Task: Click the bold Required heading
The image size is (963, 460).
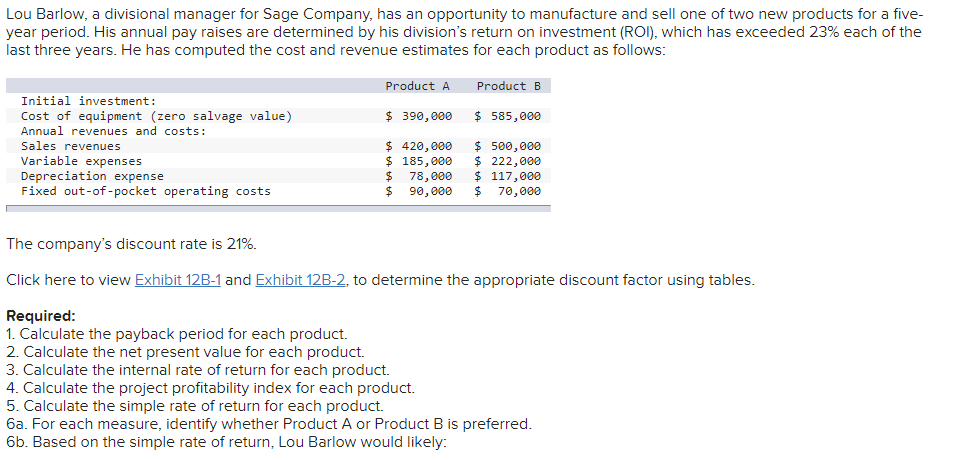Action: tap(41, 316)
